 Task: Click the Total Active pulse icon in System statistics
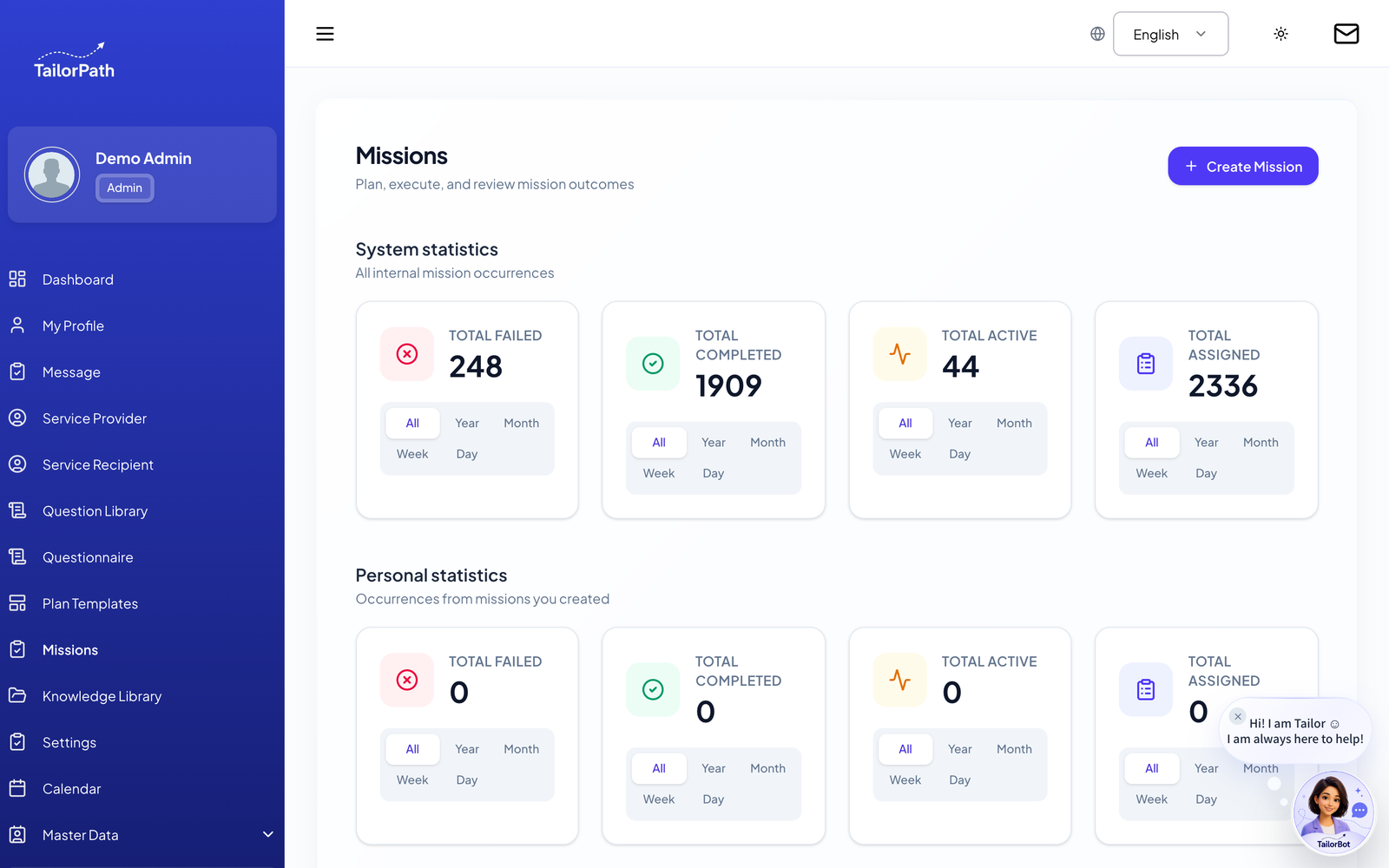point(900,354)
